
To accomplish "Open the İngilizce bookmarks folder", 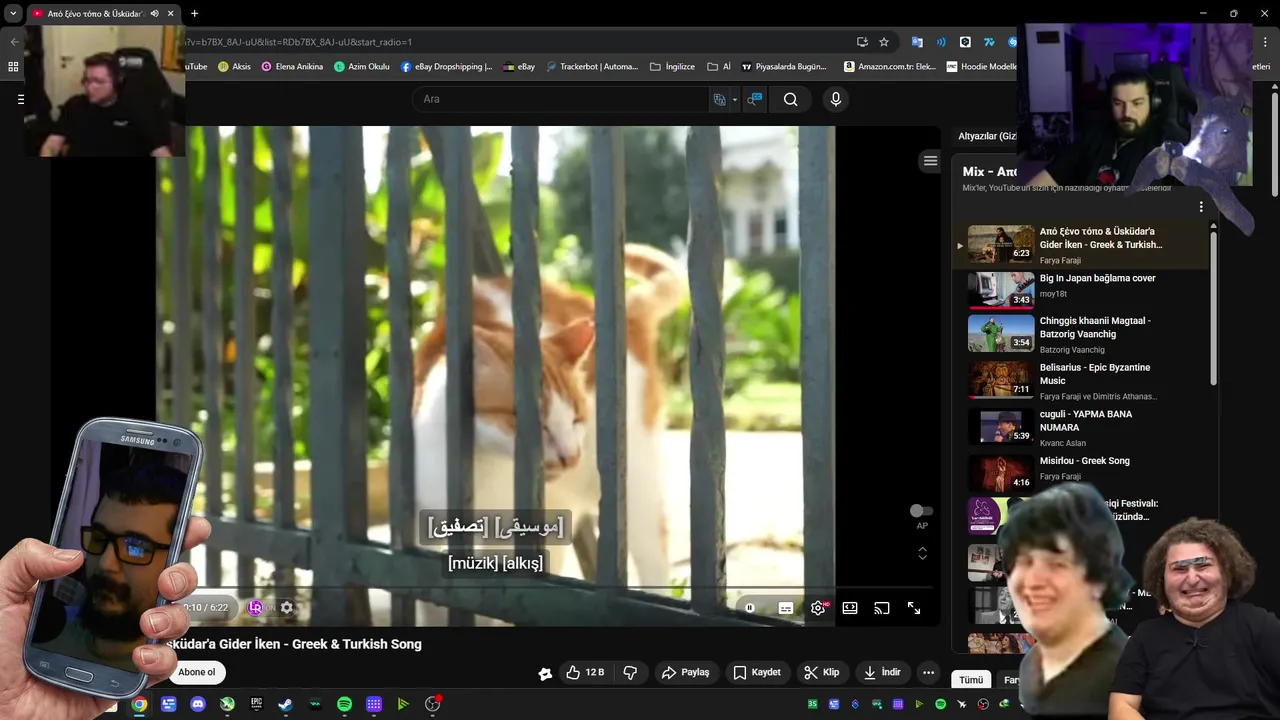I will pos(672,67).
